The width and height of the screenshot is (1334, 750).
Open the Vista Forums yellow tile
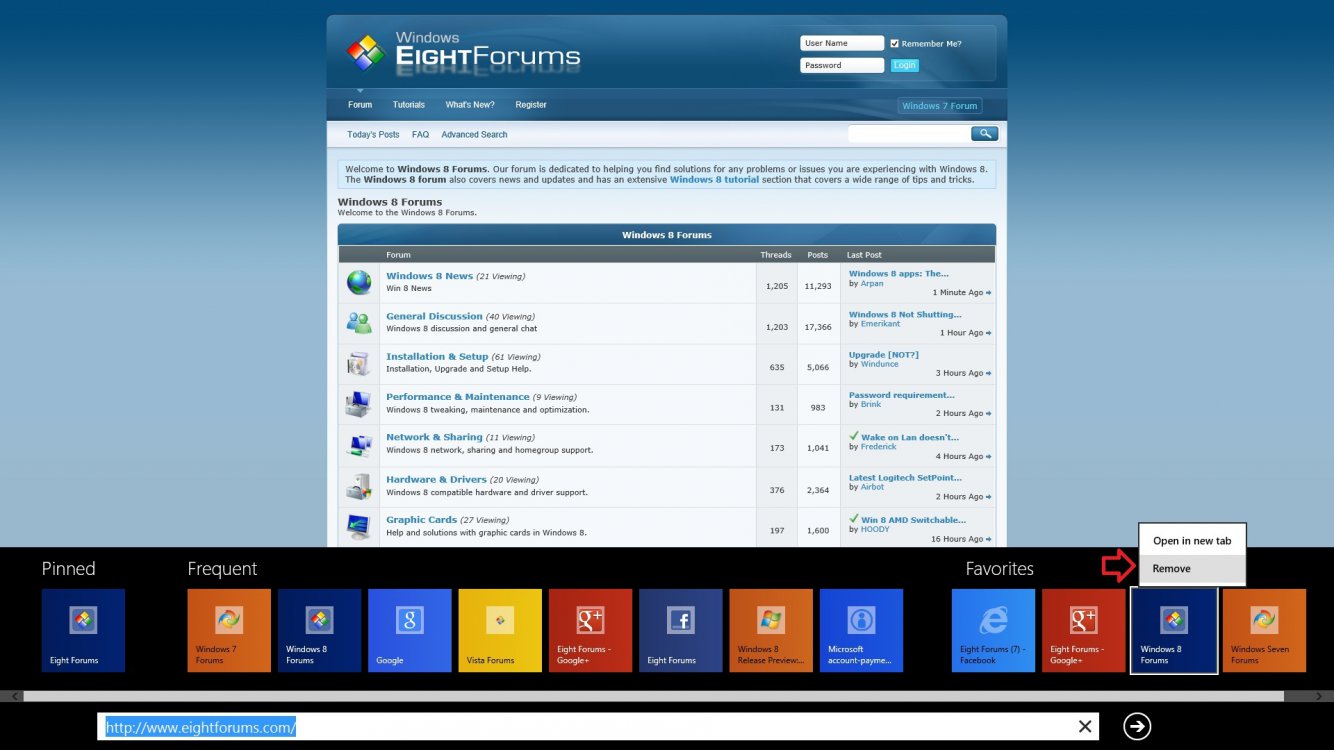pyautogui.click(x=500, y=630)
